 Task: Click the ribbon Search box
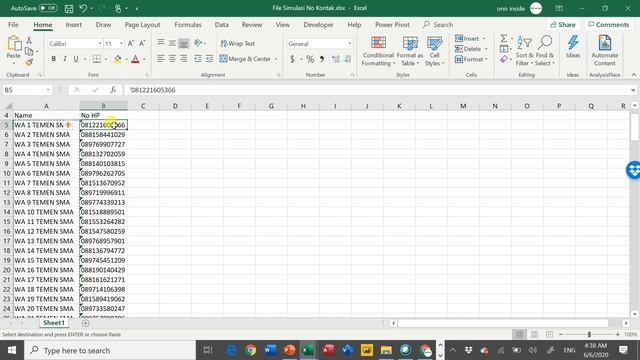(438, 24)
